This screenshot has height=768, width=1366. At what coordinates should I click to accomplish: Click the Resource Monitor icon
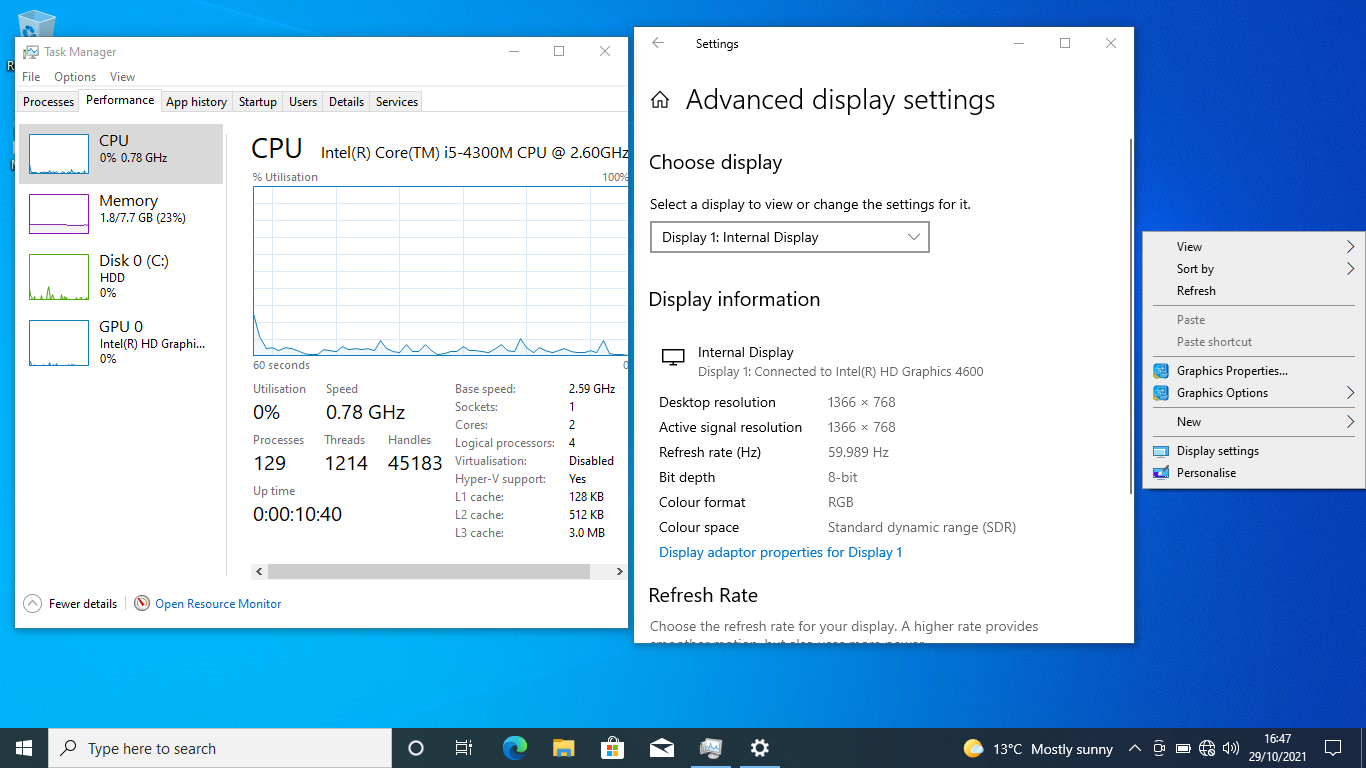[142, 604]
